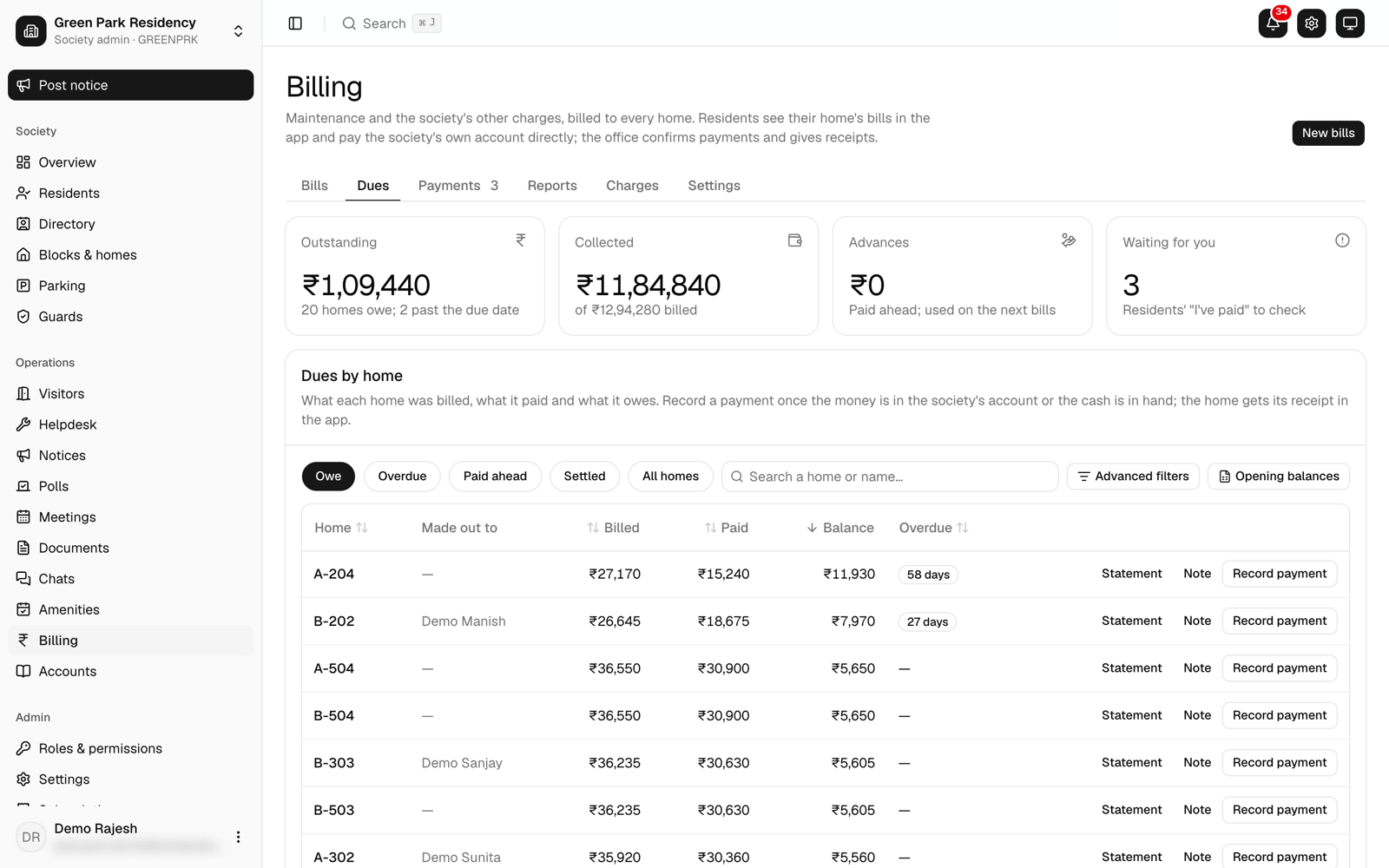This screenshot has width=1389, height=868.
Task: Click the New bills button
Action: pyautogui.click(x=1328, y=133)
